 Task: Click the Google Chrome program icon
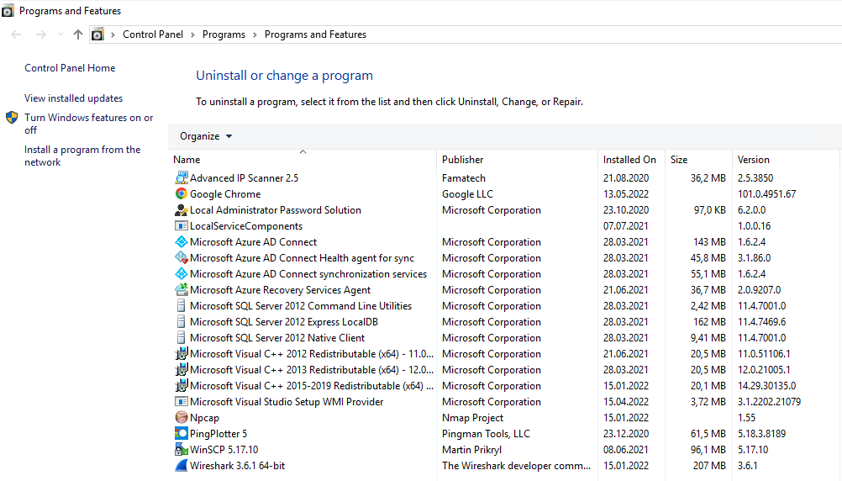pos(182,194)
